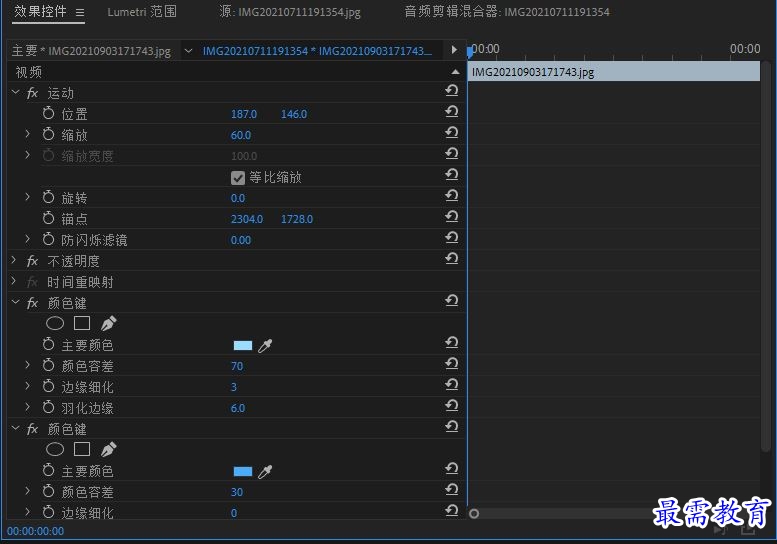Edit the scale value 60.0
The width and height of the screenshot is (777, 544).
click(x=241, y=135)
